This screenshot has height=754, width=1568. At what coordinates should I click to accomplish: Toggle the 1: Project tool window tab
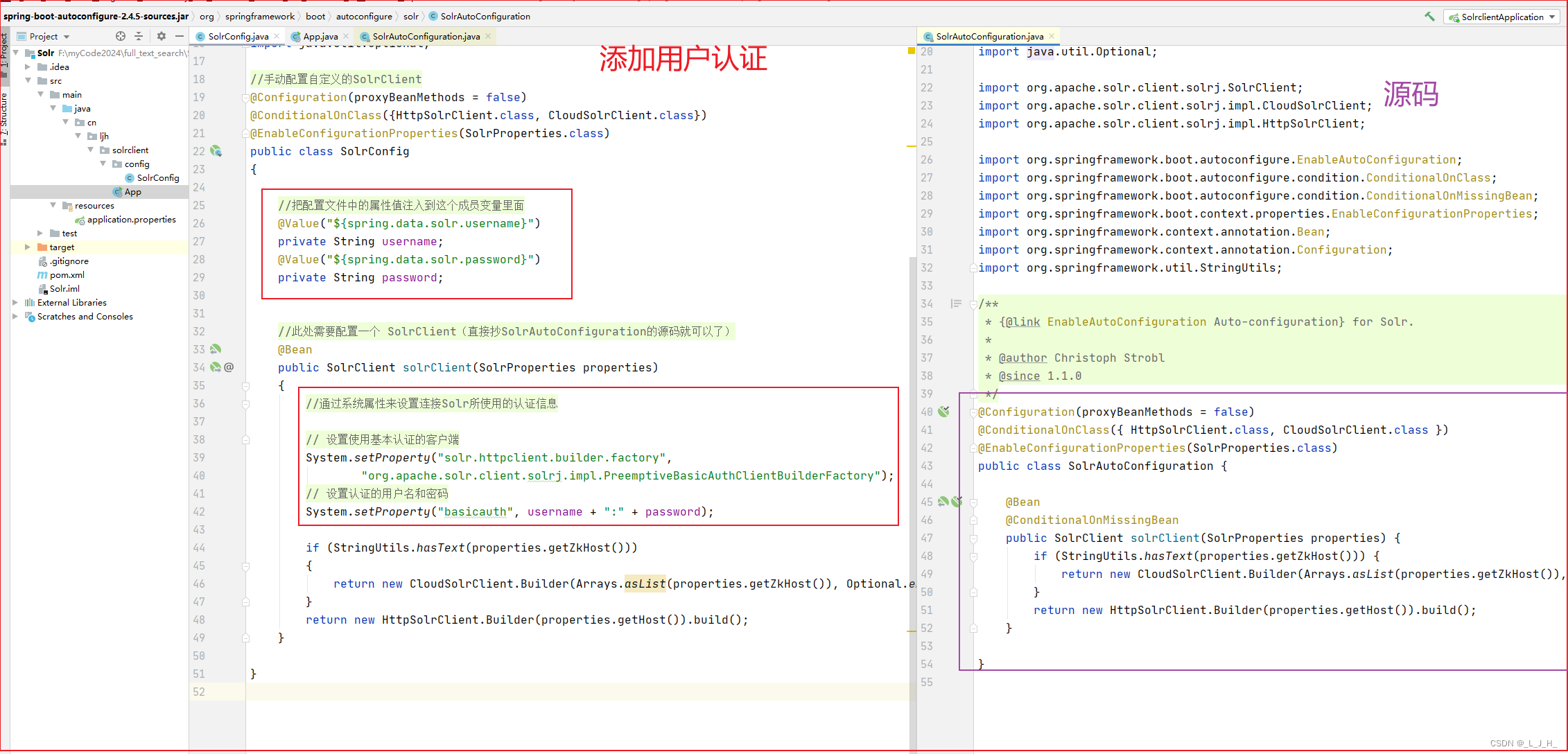click(x=4, y=54)
